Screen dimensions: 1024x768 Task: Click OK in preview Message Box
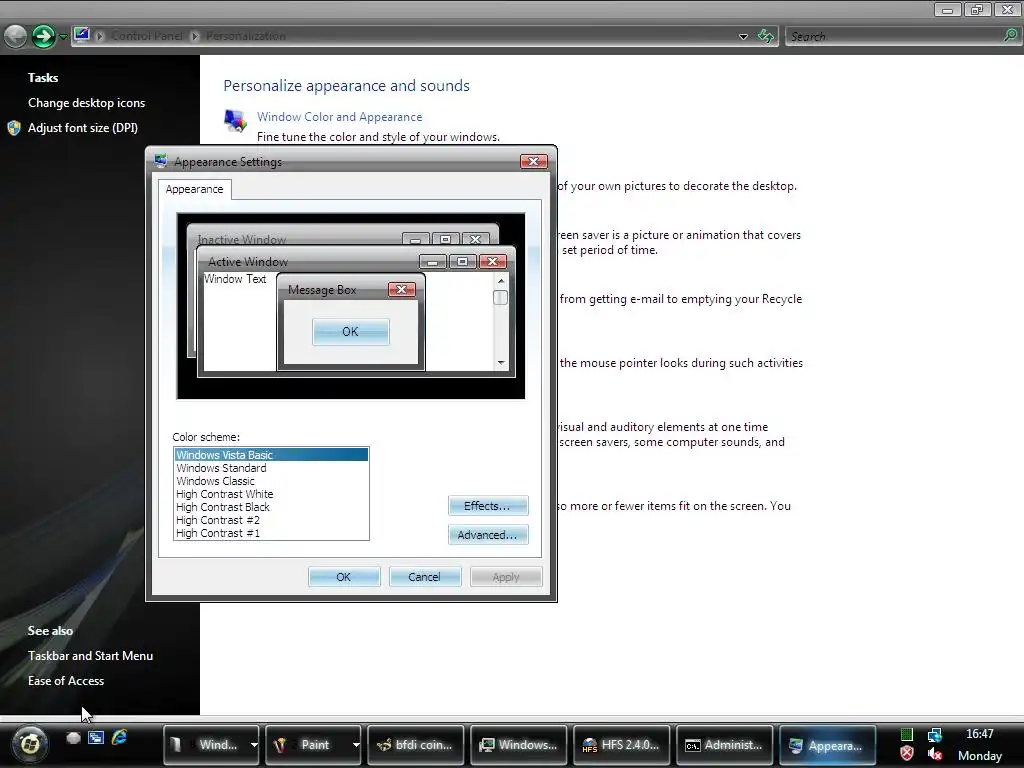pos(351,332)
